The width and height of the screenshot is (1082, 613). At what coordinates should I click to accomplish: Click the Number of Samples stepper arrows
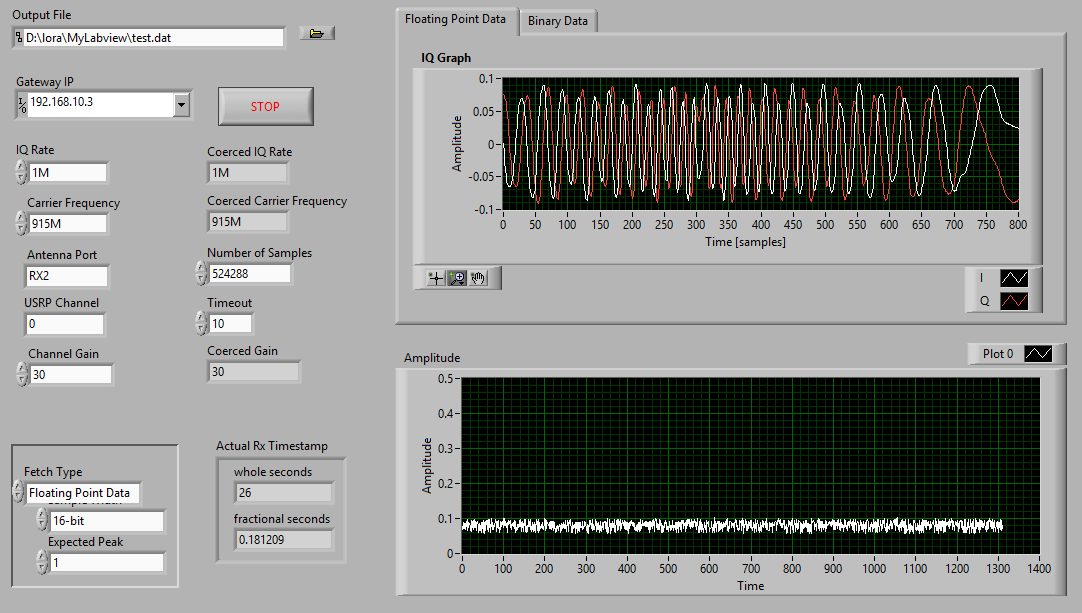click(x=201, y=274)
